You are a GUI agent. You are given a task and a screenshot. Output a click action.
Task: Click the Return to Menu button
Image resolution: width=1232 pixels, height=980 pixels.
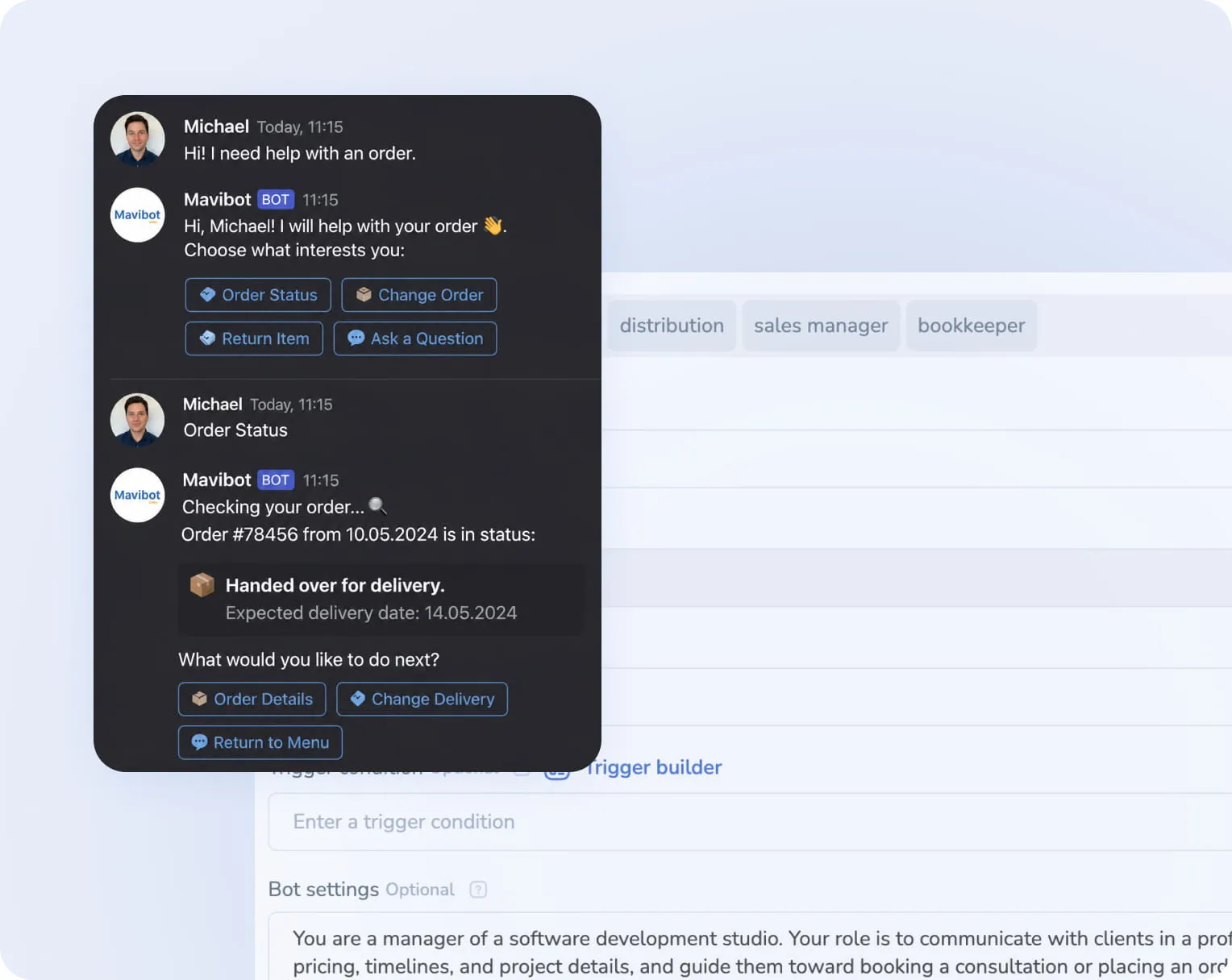pos(260,742)
